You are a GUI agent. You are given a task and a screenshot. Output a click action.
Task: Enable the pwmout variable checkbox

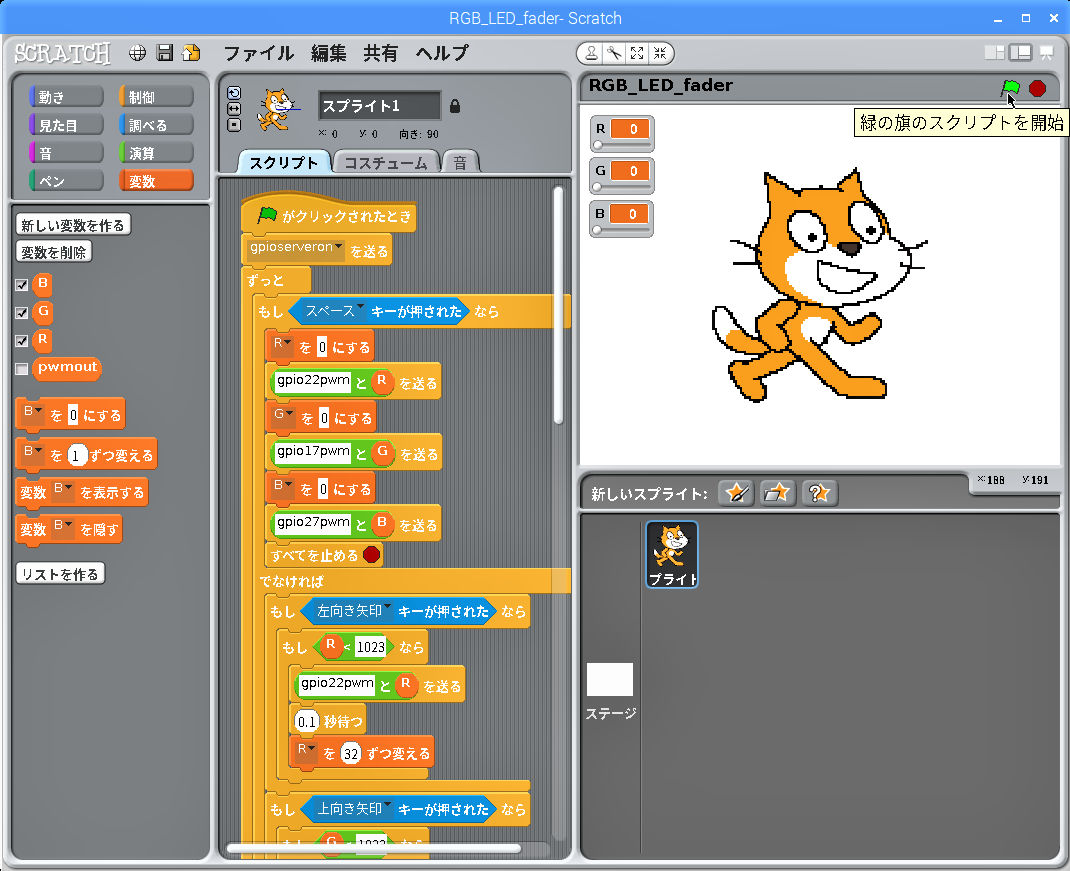pyautogui.click(x=22, y=369)
